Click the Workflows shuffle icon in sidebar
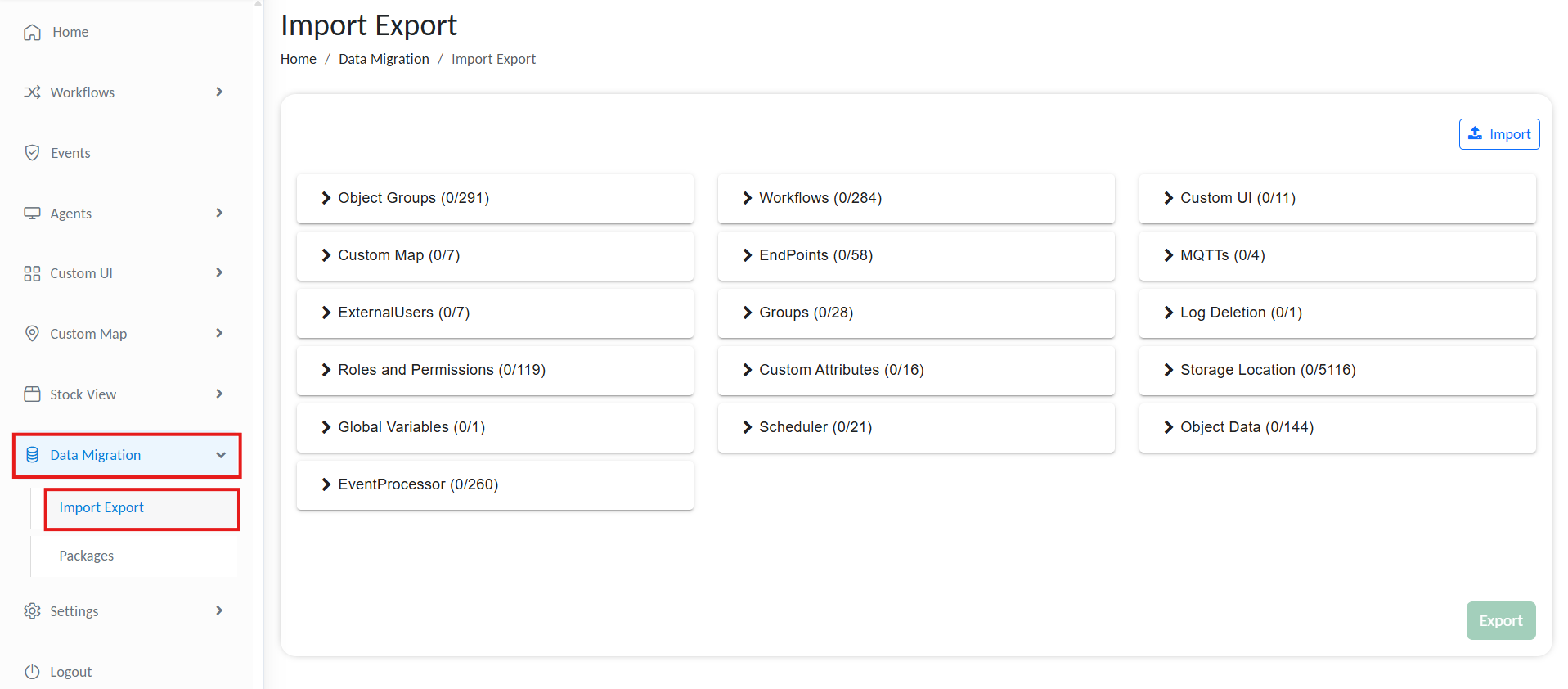1568x689 pixels. (32, 92)
